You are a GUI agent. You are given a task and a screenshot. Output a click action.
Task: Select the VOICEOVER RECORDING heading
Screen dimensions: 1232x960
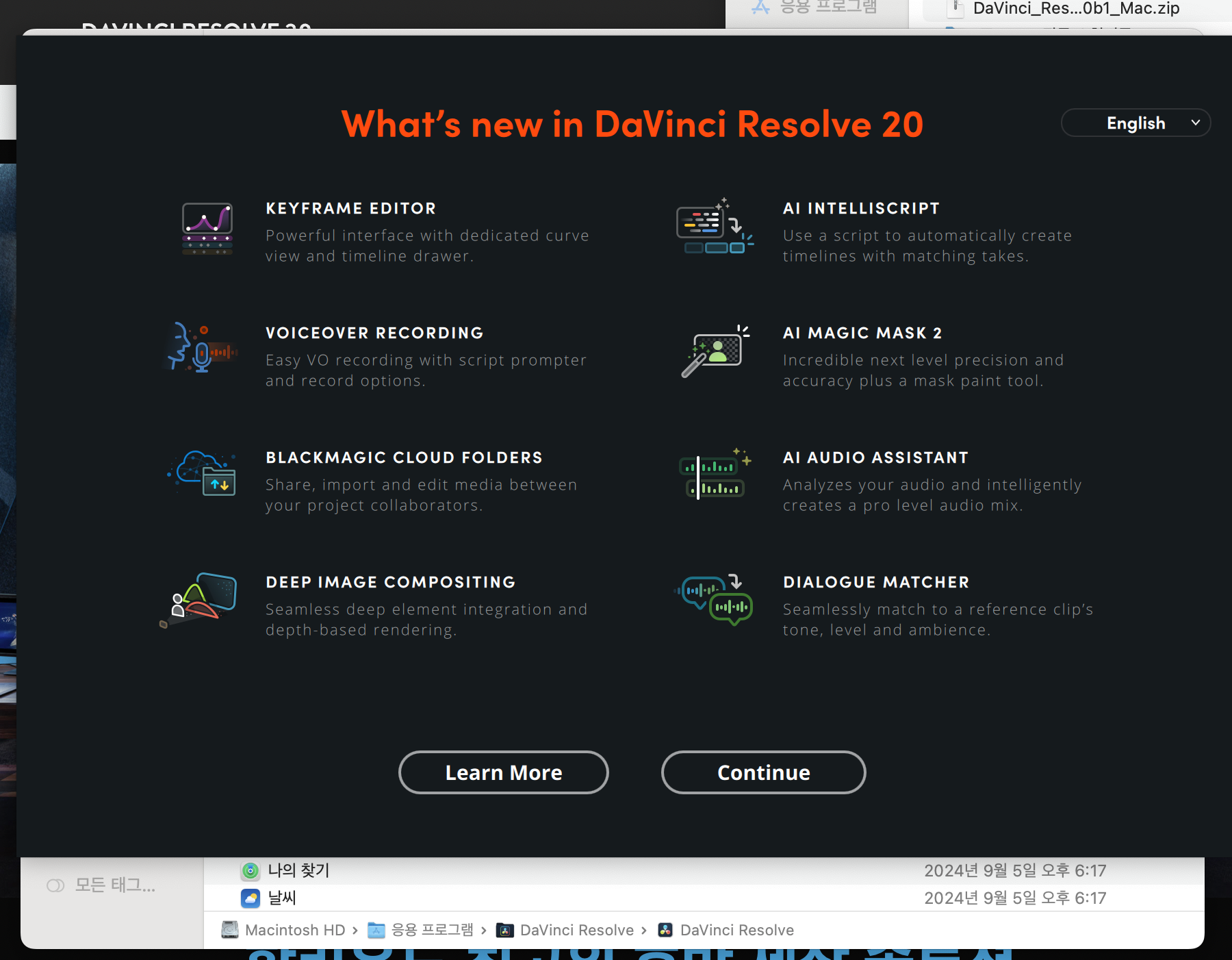[x=374, y=333]
